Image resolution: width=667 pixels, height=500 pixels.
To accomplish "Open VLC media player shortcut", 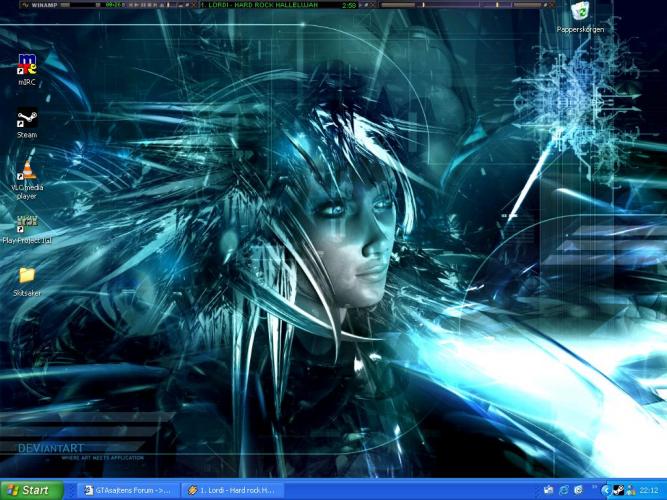I will click(x=27, y=172).
